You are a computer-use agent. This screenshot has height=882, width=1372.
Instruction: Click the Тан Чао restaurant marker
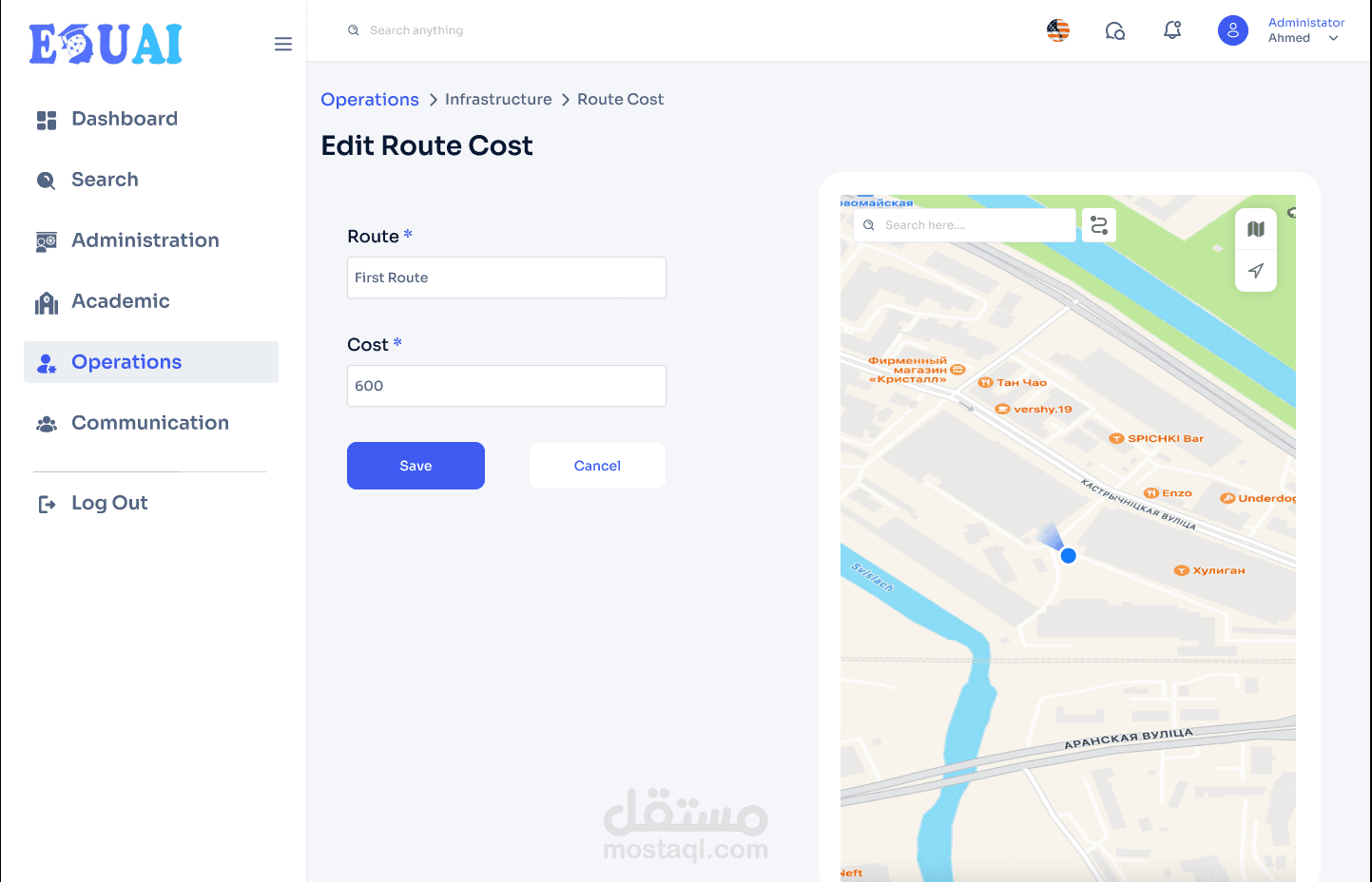(986, 383)
